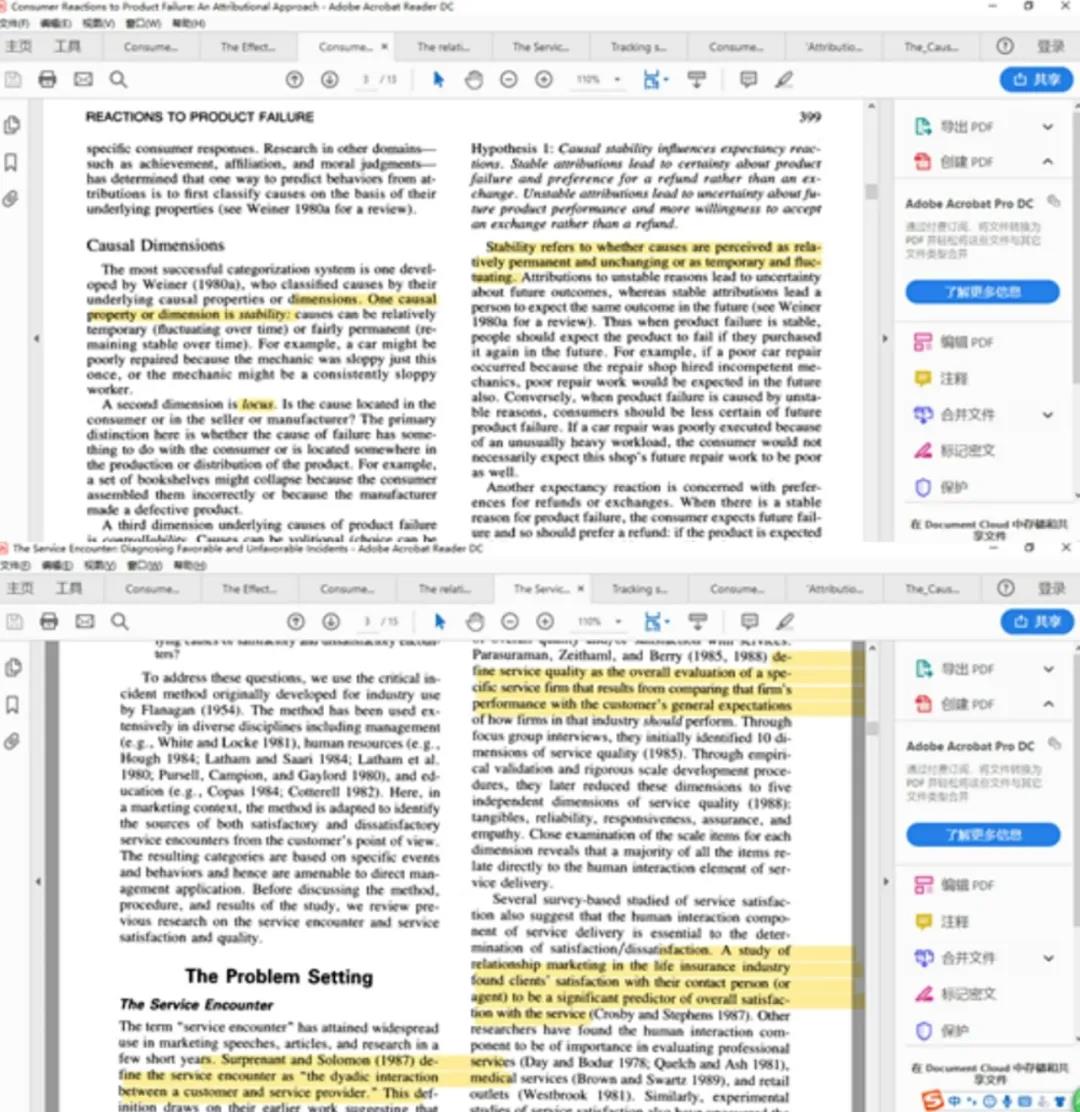Collapse 创建 PDF section in bottom window
This screenshot has width=1080, height=1112.
pos(1047,704)
